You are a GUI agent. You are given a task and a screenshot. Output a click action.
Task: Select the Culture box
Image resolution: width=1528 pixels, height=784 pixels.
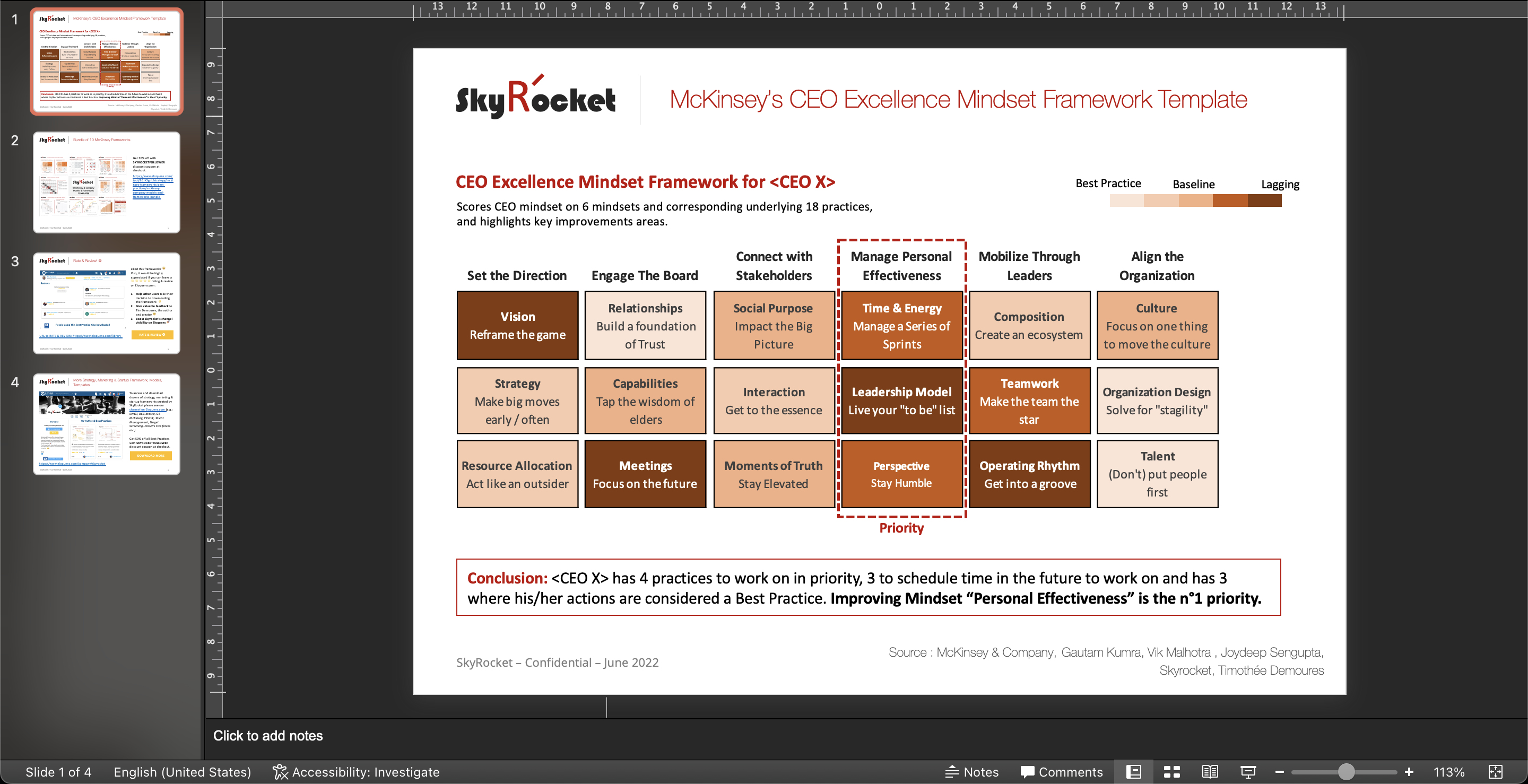pyautogui.click(x=1157, y=325)
